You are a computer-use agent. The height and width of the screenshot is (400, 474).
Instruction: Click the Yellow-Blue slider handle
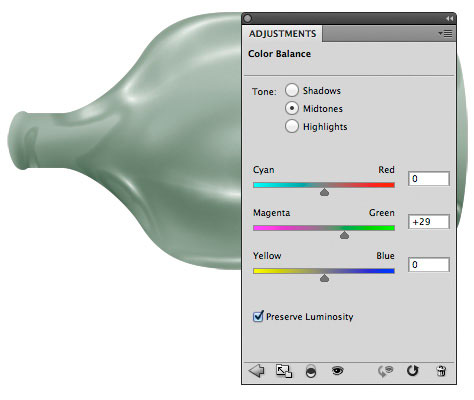[x=324, y=278]
